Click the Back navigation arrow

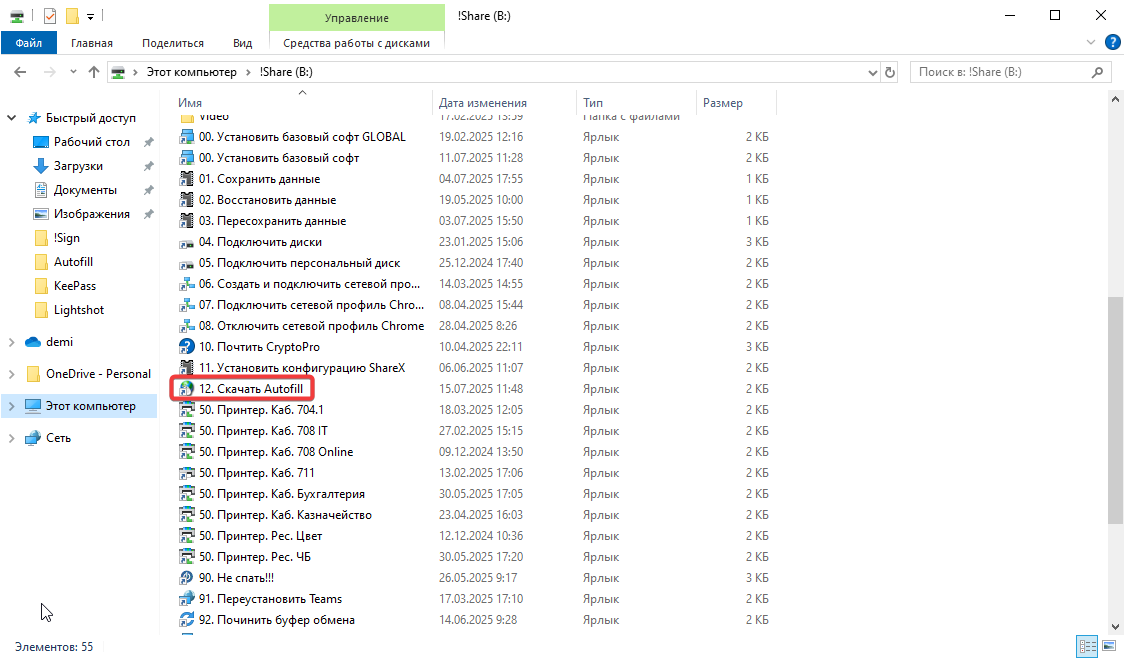coord(20,72)
